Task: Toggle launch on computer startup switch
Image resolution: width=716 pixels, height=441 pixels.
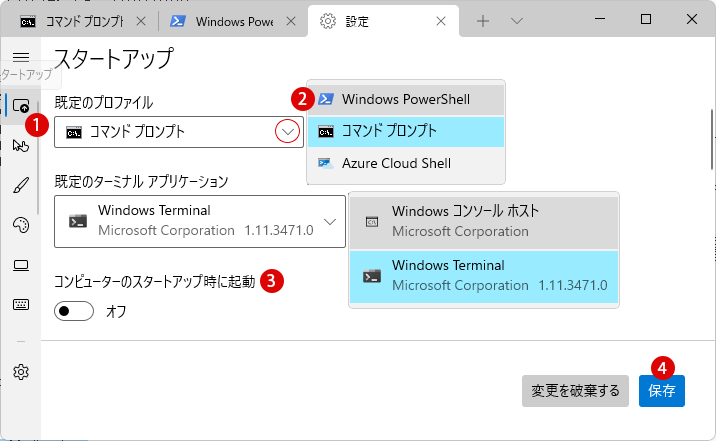Action: point(74,311)
